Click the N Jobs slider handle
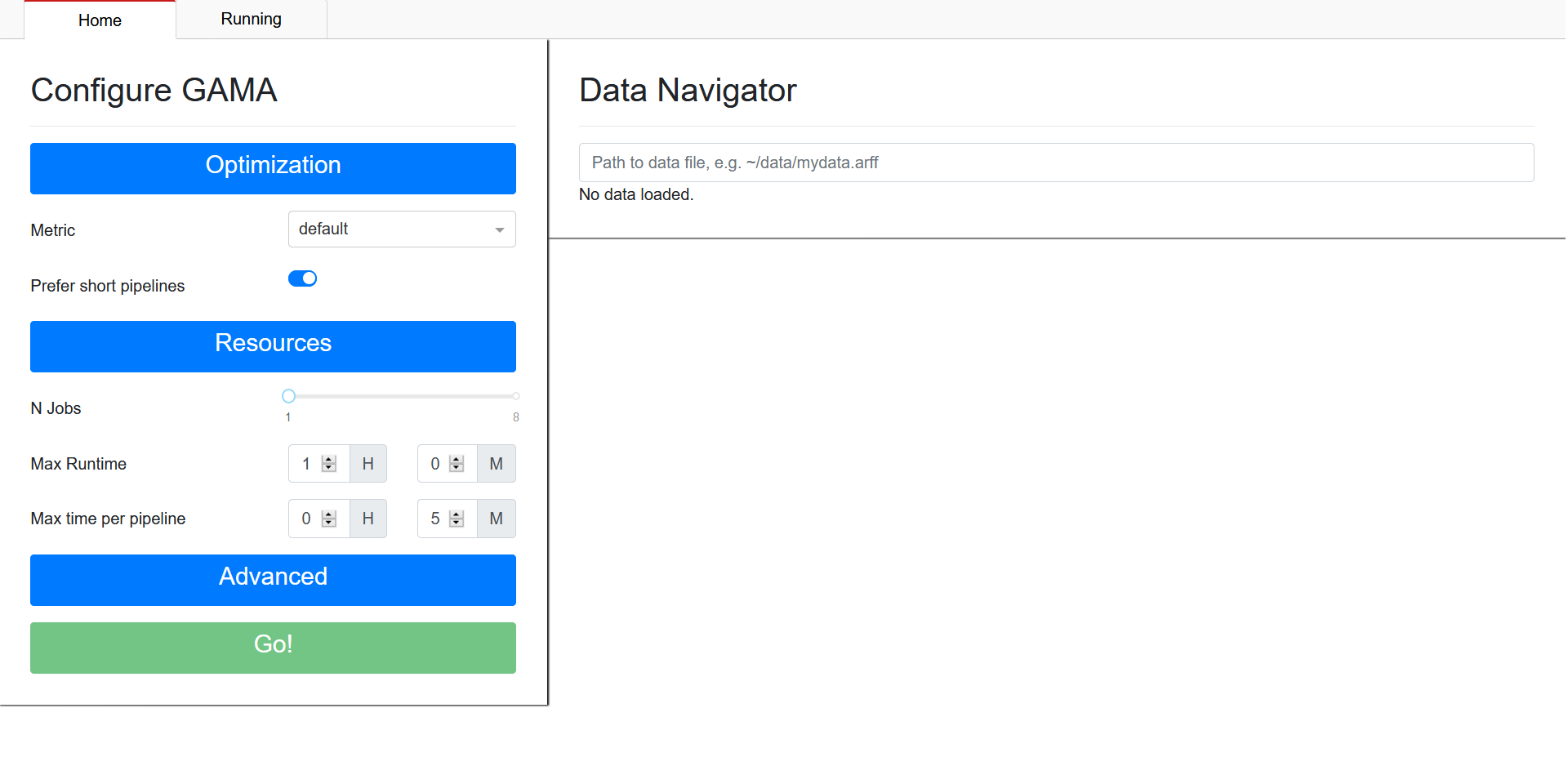The image size is (1568, 766). [288, 396]
